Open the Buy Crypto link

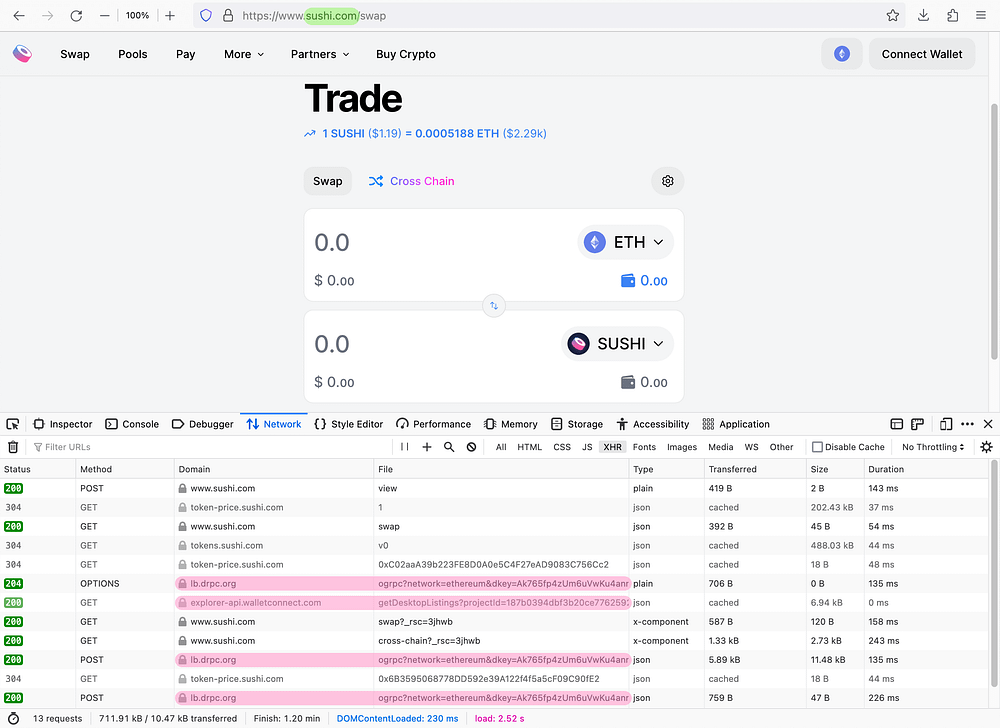pos(406,54)
